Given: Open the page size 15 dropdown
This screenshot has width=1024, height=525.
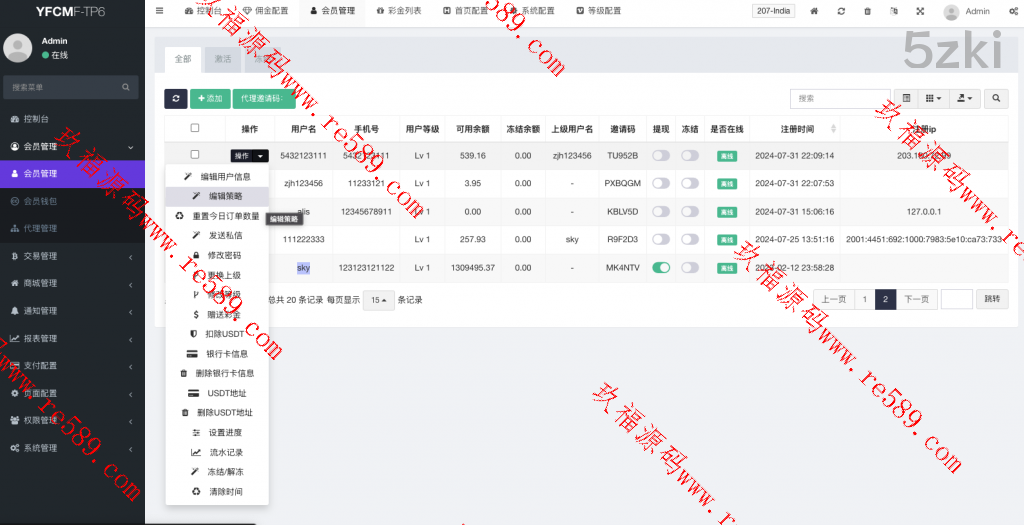Looking at the screenshot, I should coord(378,300).
